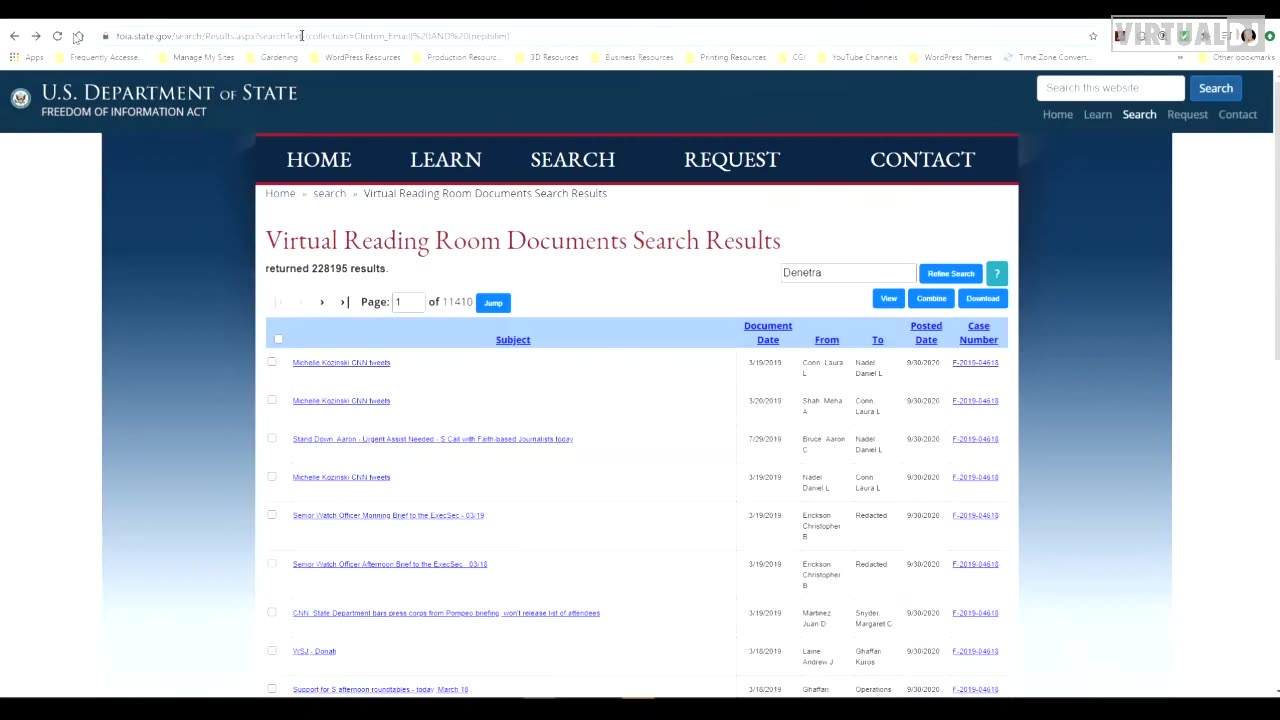Open the Apps grid in bookmarks bar
1280x720 pixels.
click(27, 57)
